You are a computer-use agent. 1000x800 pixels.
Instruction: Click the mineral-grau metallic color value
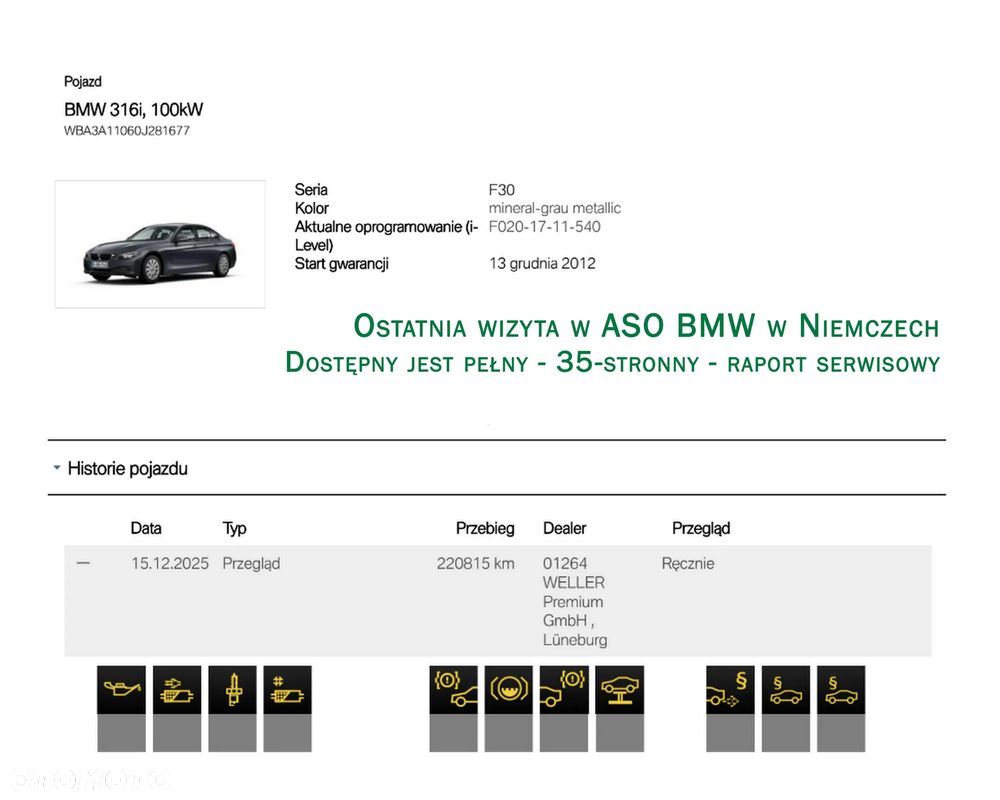click(x=555, y=209)
